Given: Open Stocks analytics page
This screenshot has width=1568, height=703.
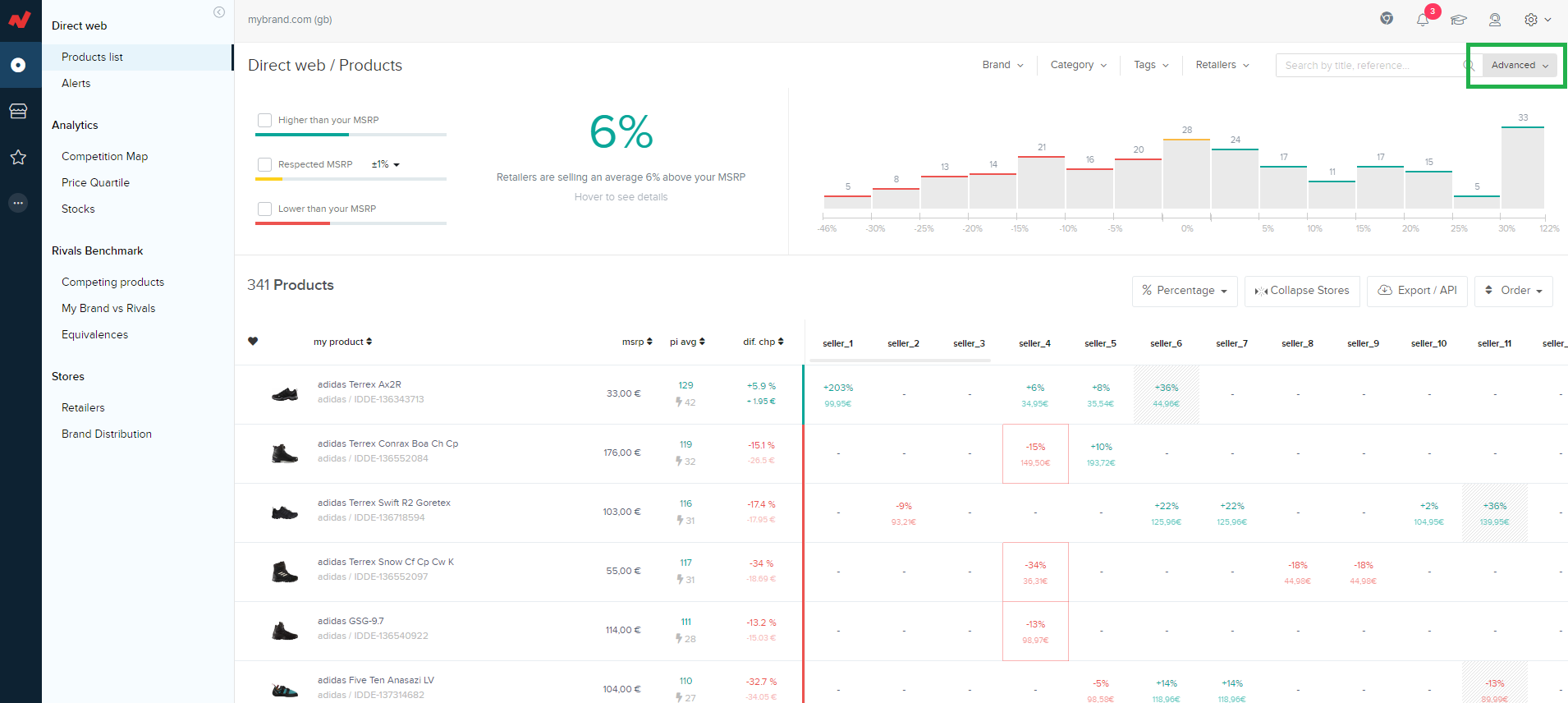Looking at the screenshot, I should 78,209.
